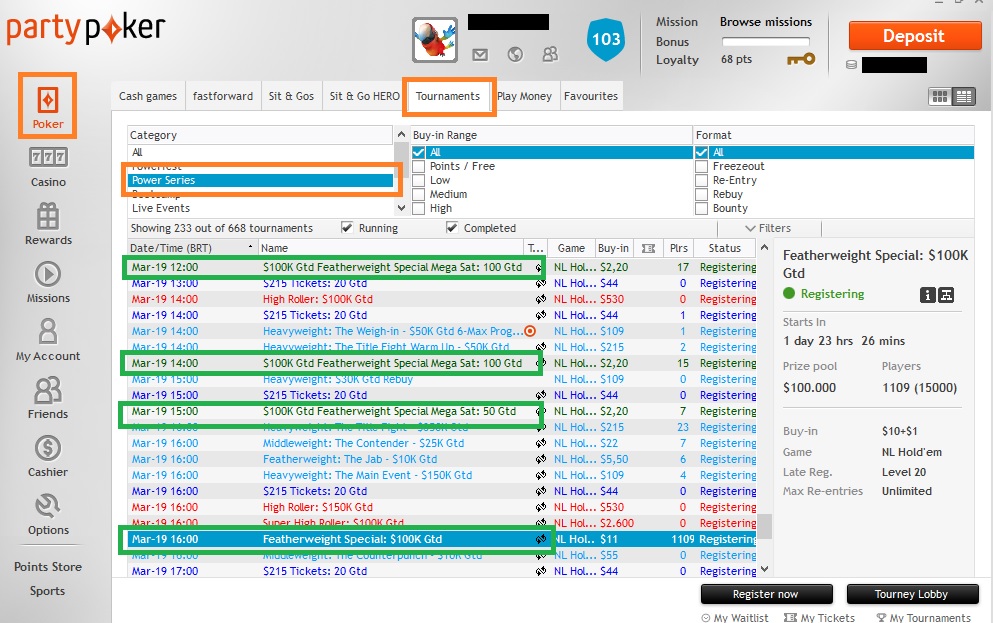993x623 pixels.
Task: Open the fastforward tab
Action: click(223, 96)
